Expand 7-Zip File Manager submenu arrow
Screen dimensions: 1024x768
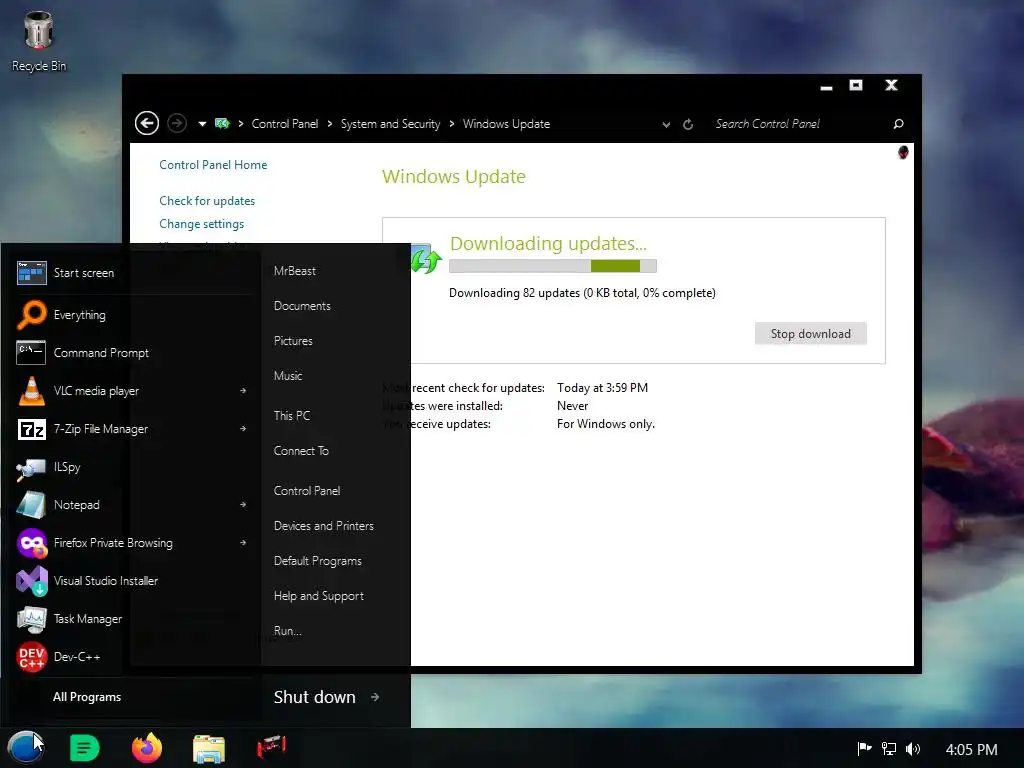(243, 428)
